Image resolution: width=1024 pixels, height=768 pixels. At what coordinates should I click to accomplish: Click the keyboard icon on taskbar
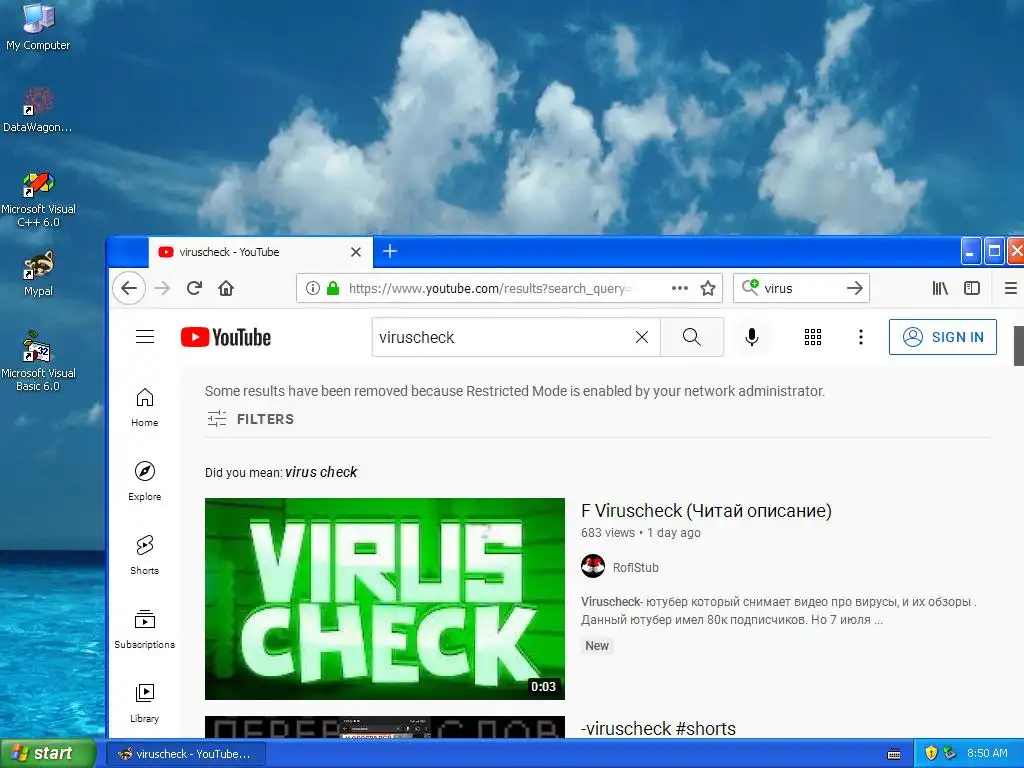click(x=894, y=755)
